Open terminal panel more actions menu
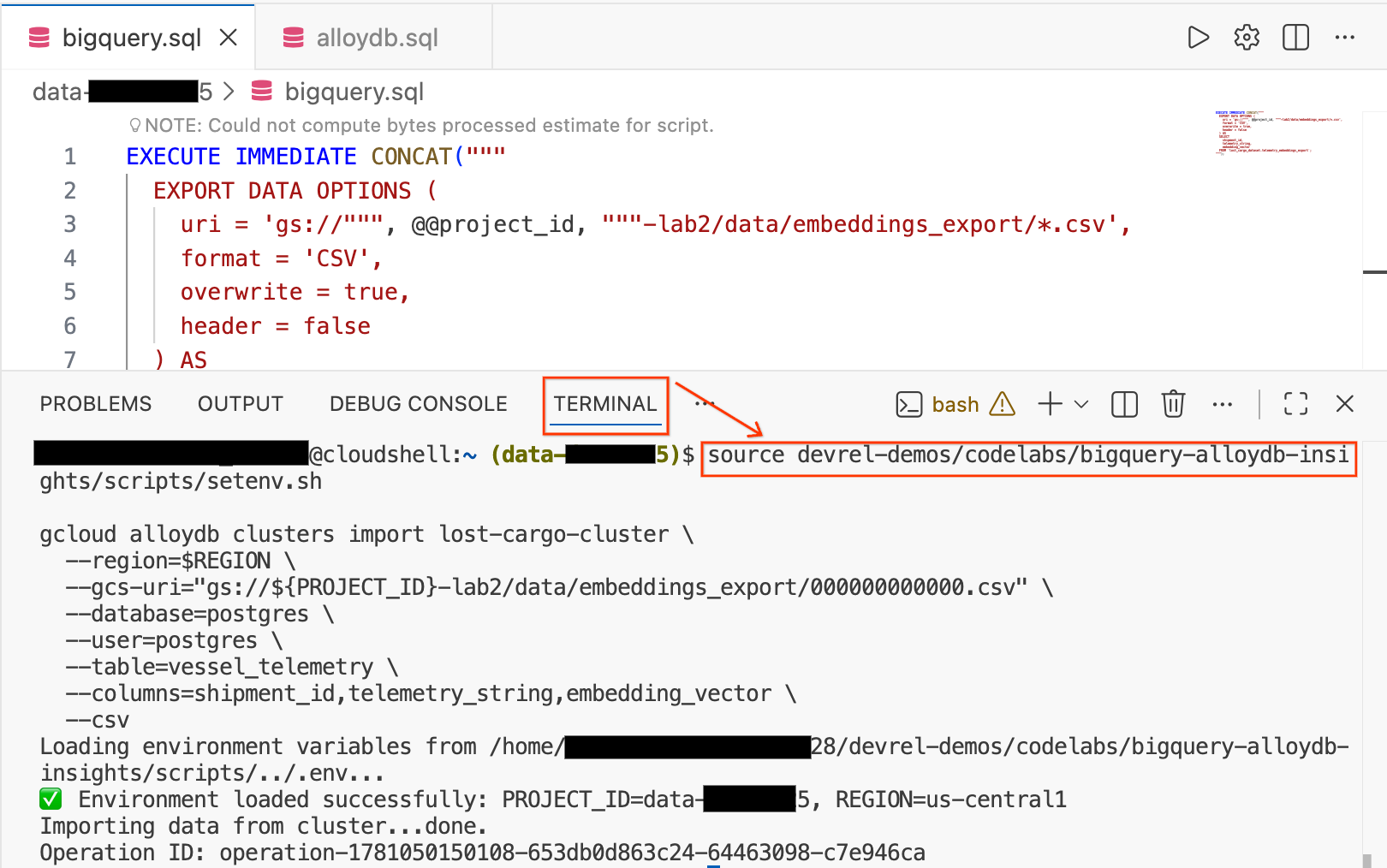This screenshot has height=868, width=1387. pyautogui.click(x=1223, y=404)
